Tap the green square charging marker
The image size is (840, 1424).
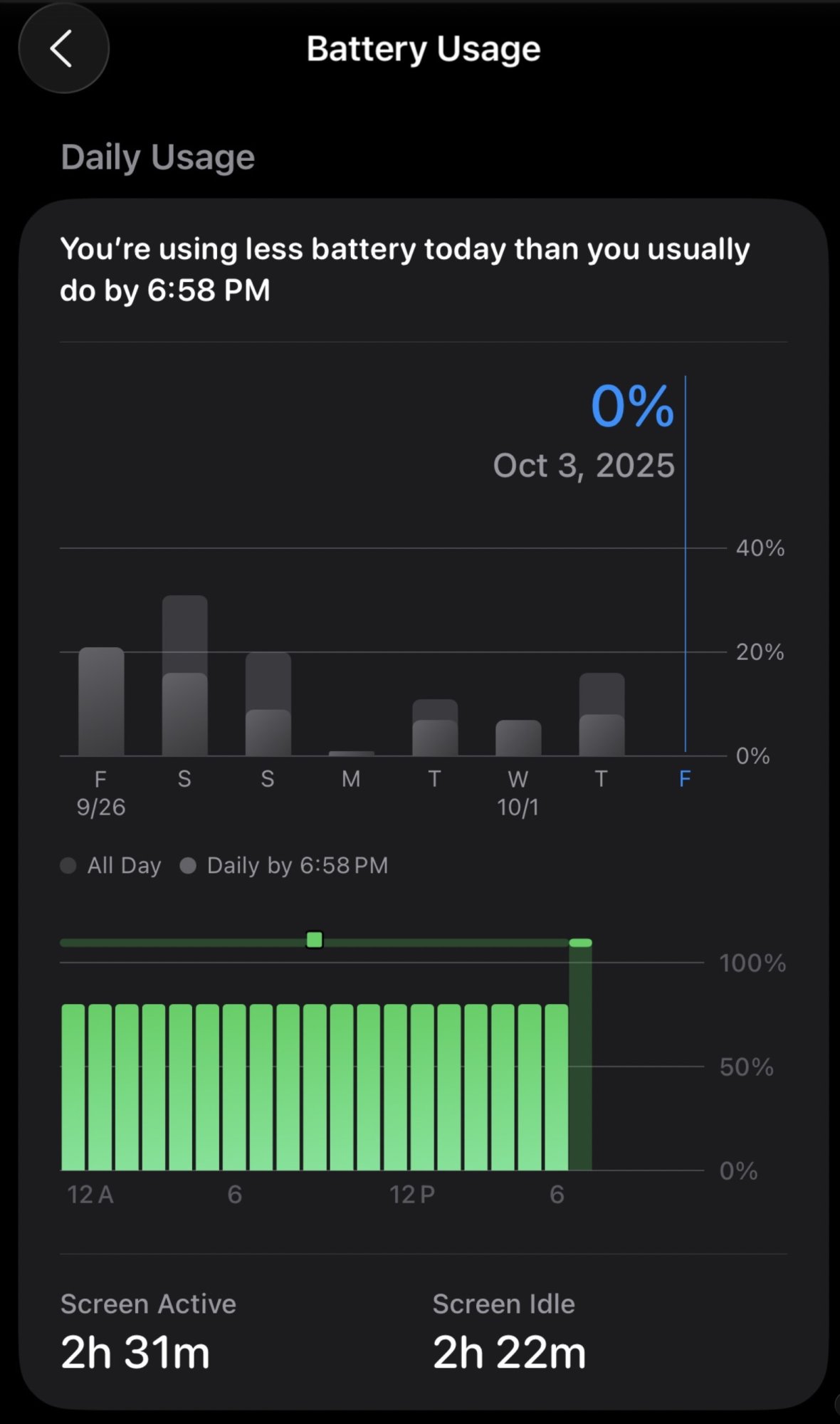coord(315,940)
